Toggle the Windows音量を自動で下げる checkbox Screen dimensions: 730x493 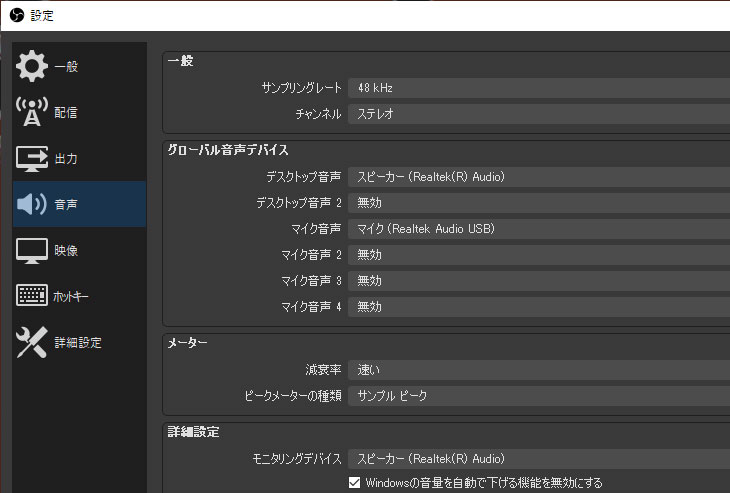click(x=354, y=483)
